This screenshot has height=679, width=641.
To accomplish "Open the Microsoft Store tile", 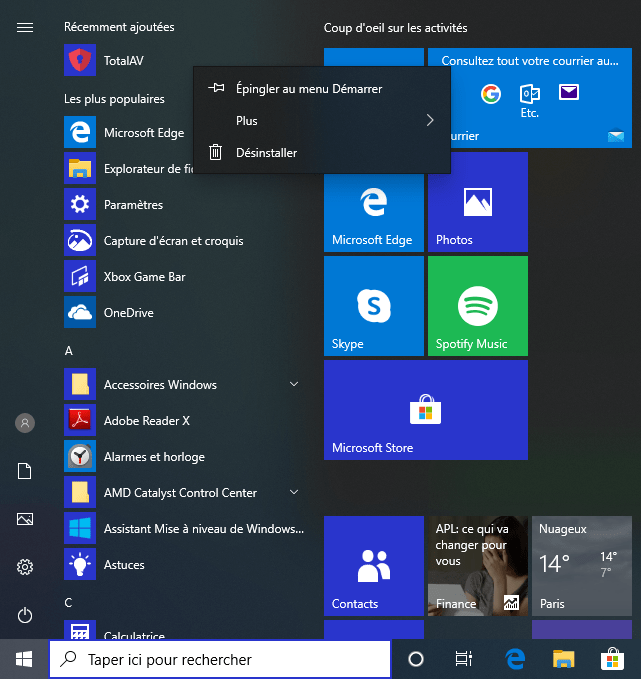I will 426,410.
